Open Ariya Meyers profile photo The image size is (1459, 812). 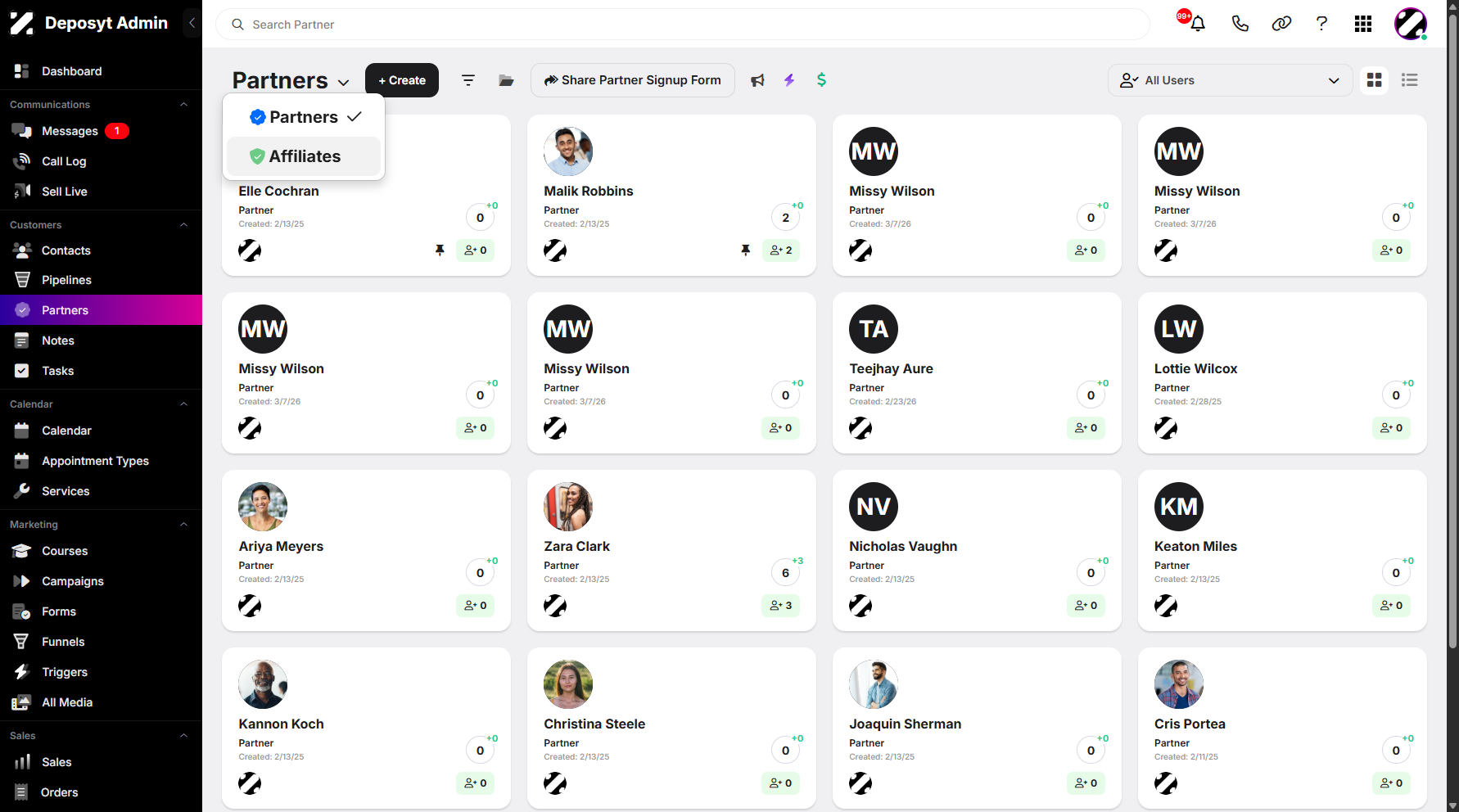(x=263, y=507)
